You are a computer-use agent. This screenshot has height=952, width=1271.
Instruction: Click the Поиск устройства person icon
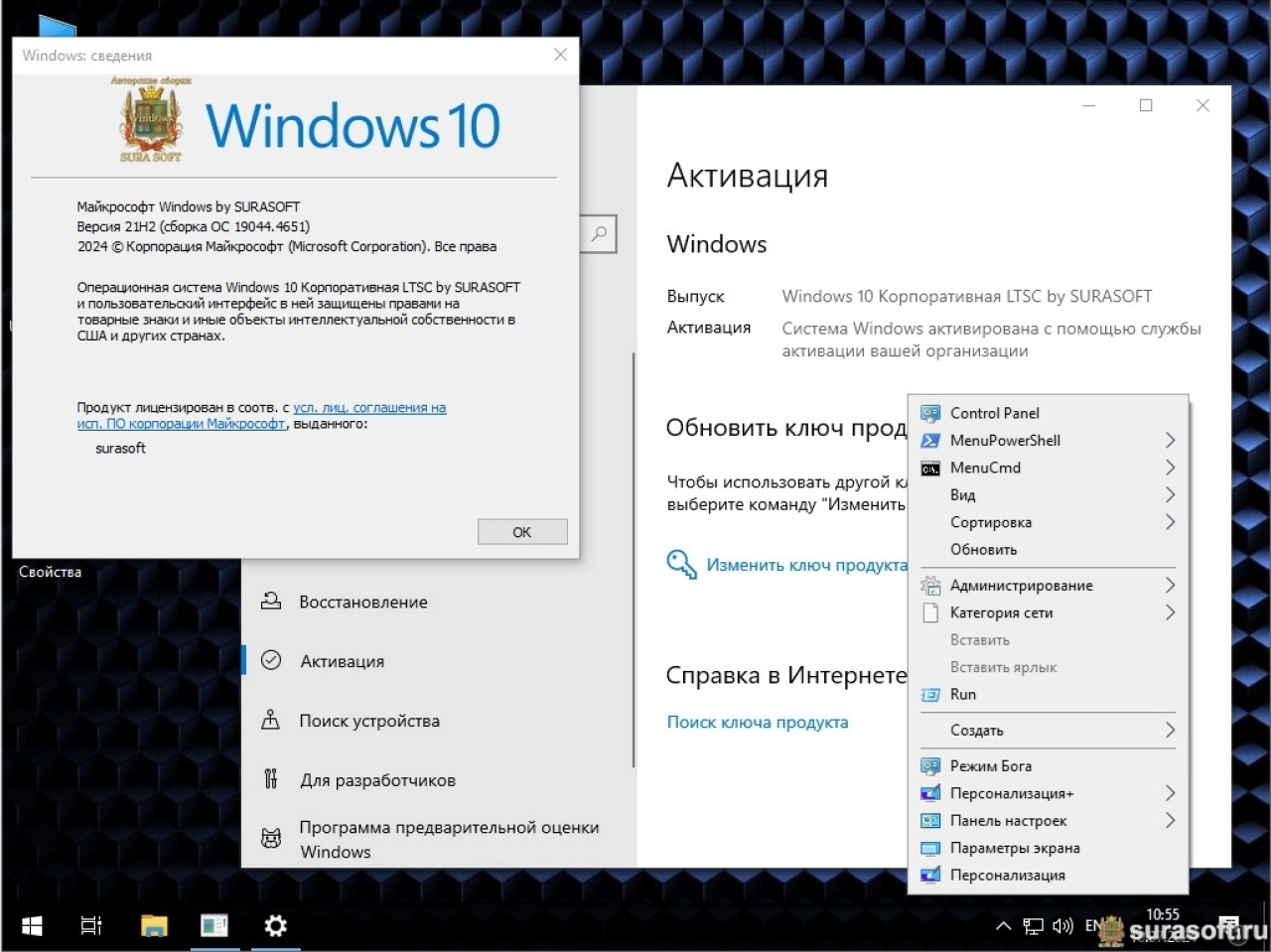click(270, 720)
